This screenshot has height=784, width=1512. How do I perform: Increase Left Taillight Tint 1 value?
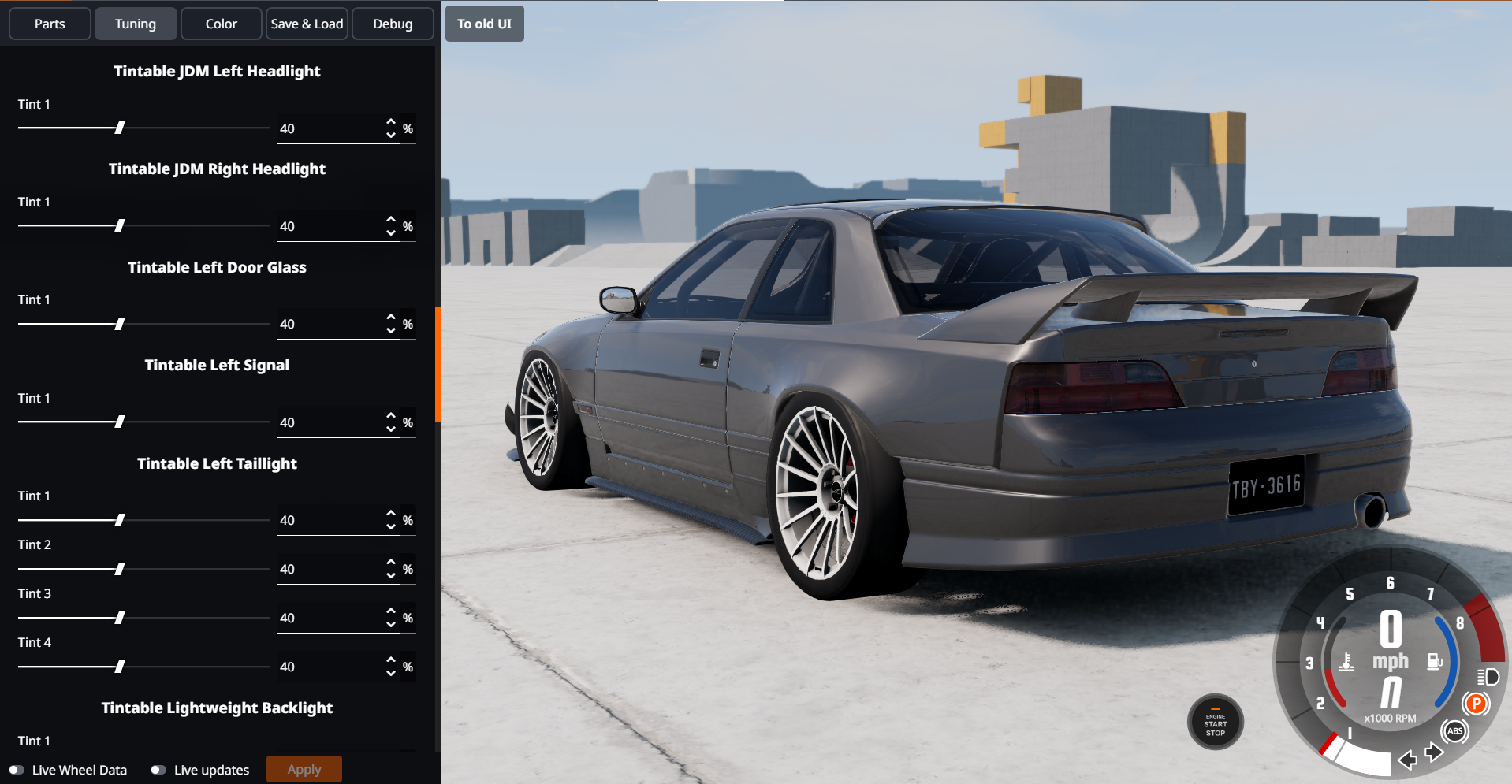(x=391, y=514)
